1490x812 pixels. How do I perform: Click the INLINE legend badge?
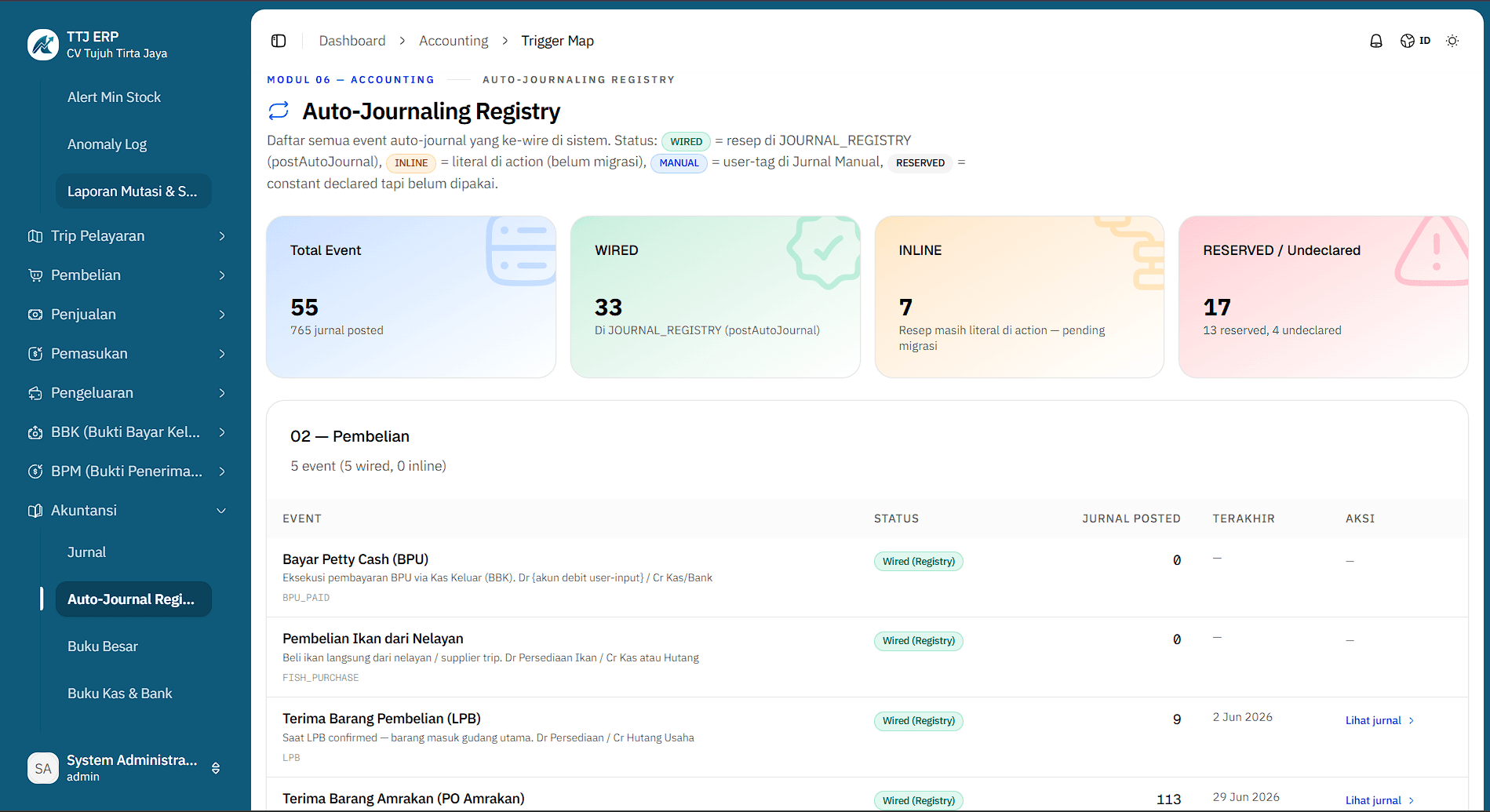tap(411, 162)
